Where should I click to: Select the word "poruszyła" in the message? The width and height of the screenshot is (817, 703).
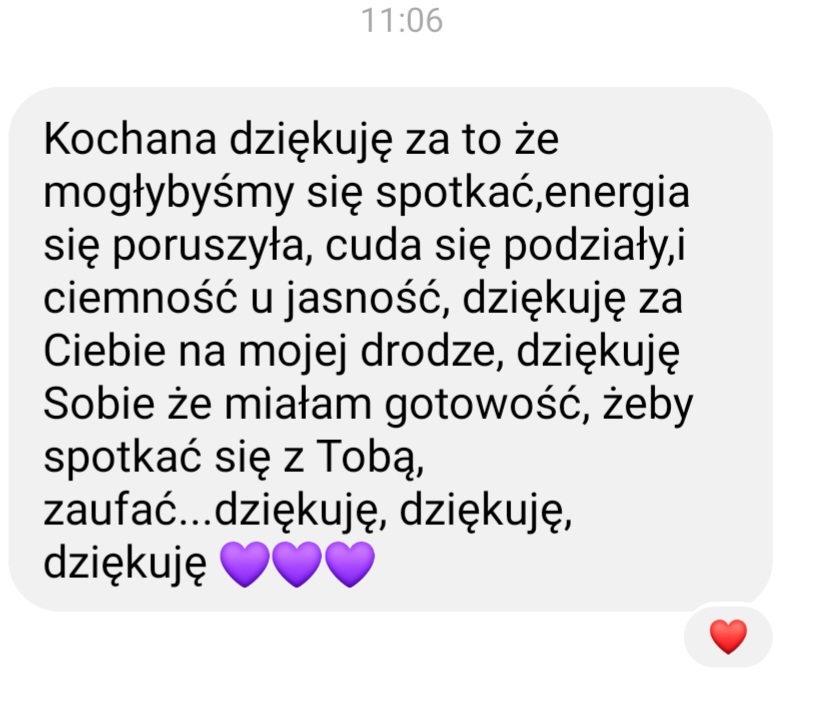pyautogui.click(x=208, y=246)
